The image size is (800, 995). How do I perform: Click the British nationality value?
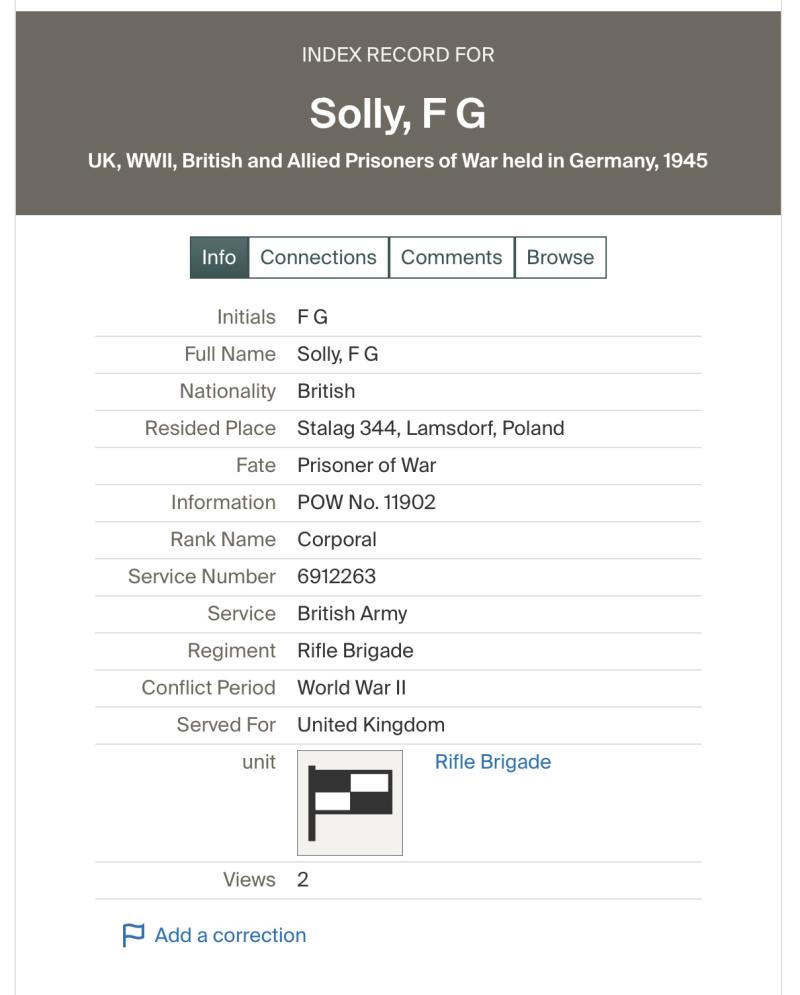326,391
